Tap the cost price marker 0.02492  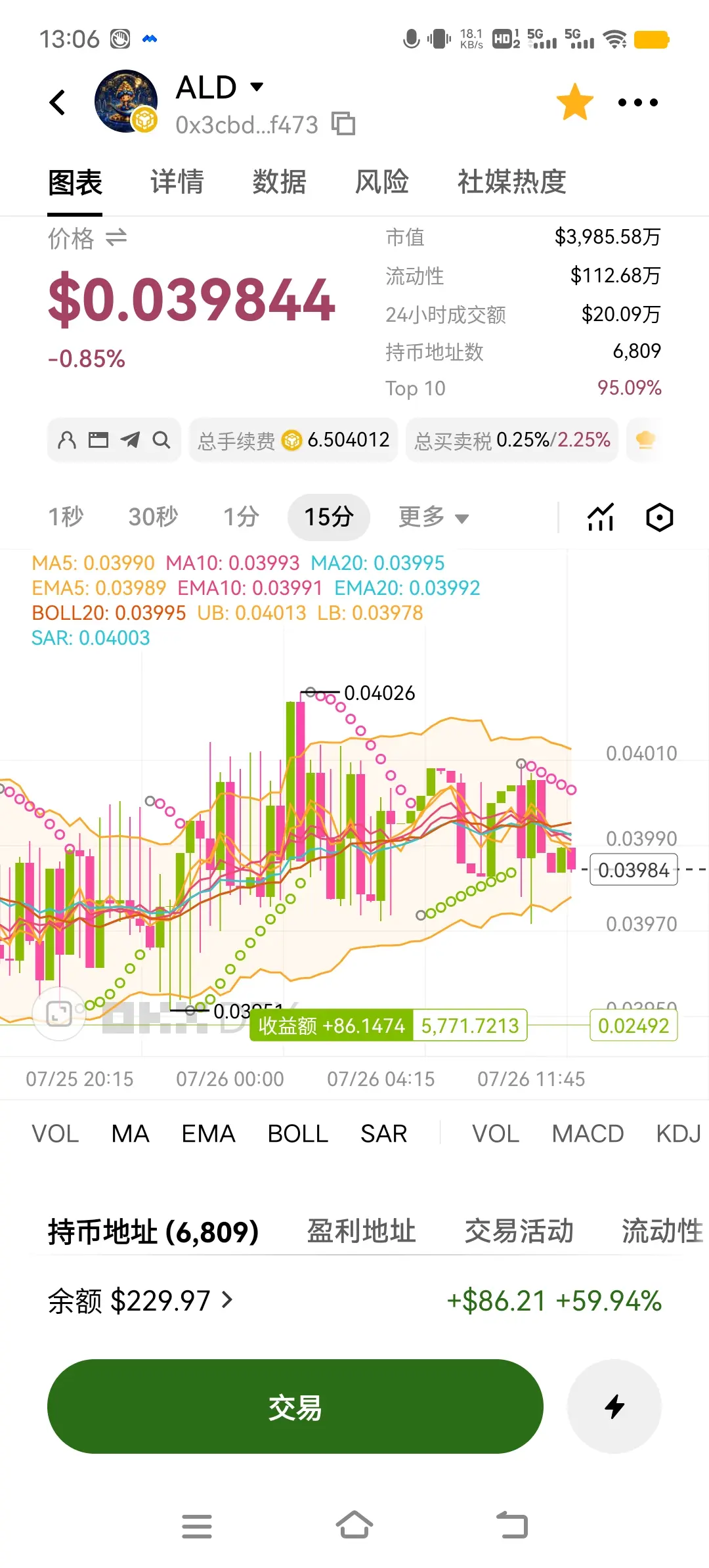point(634,1026)
